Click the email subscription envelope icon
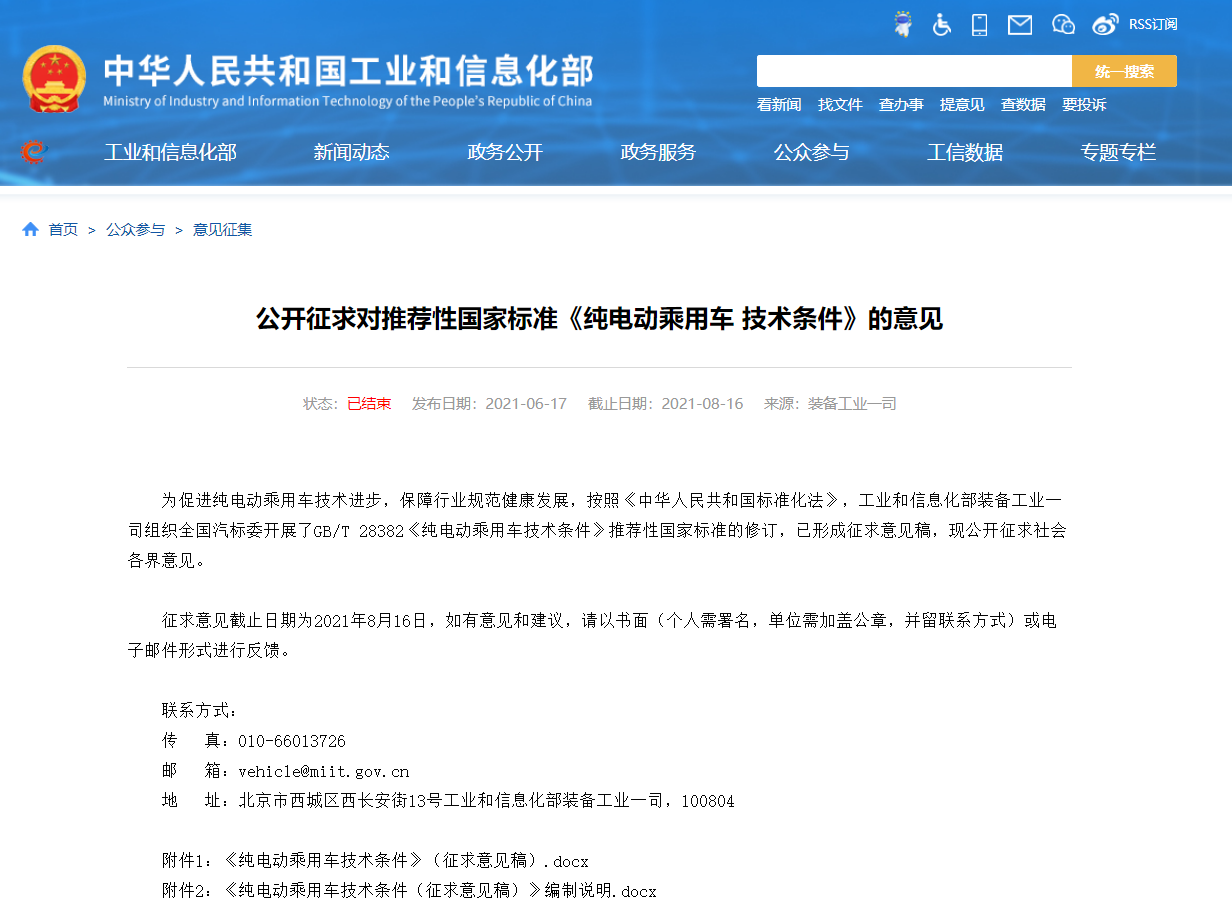1232x919 pixels. [1020, 24]
